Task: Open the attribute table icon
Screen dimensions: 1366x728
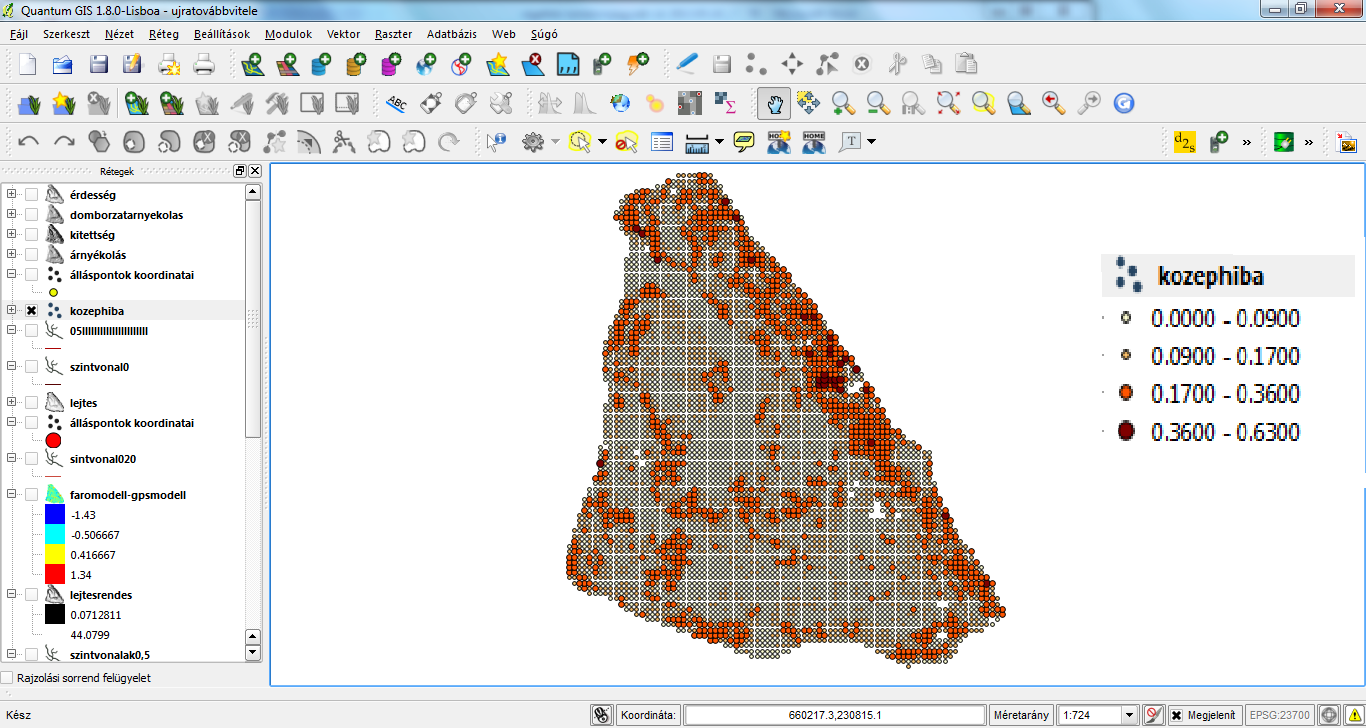Action: (x=661, y=142)
